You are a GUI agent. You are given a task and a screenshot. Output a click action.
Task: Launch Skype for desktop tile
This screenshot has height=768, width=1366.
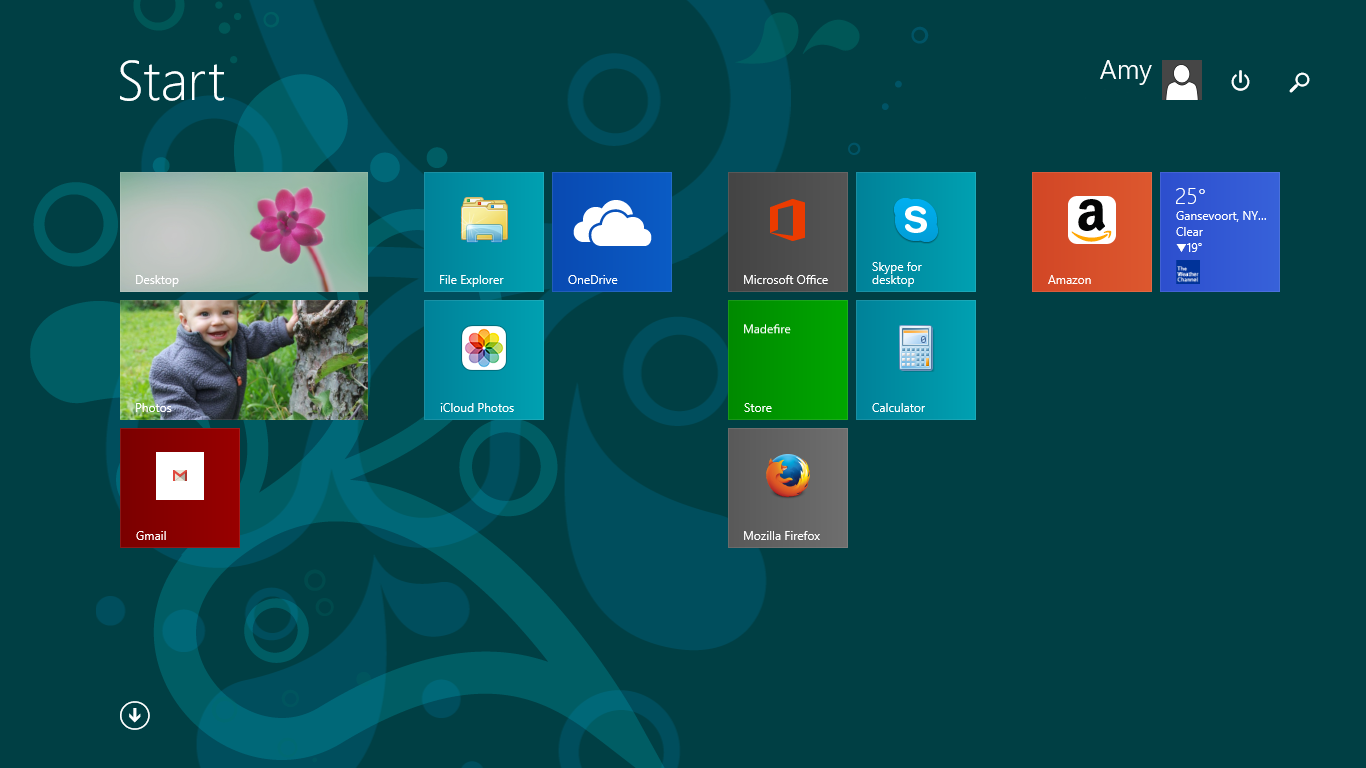click(916, 232)
